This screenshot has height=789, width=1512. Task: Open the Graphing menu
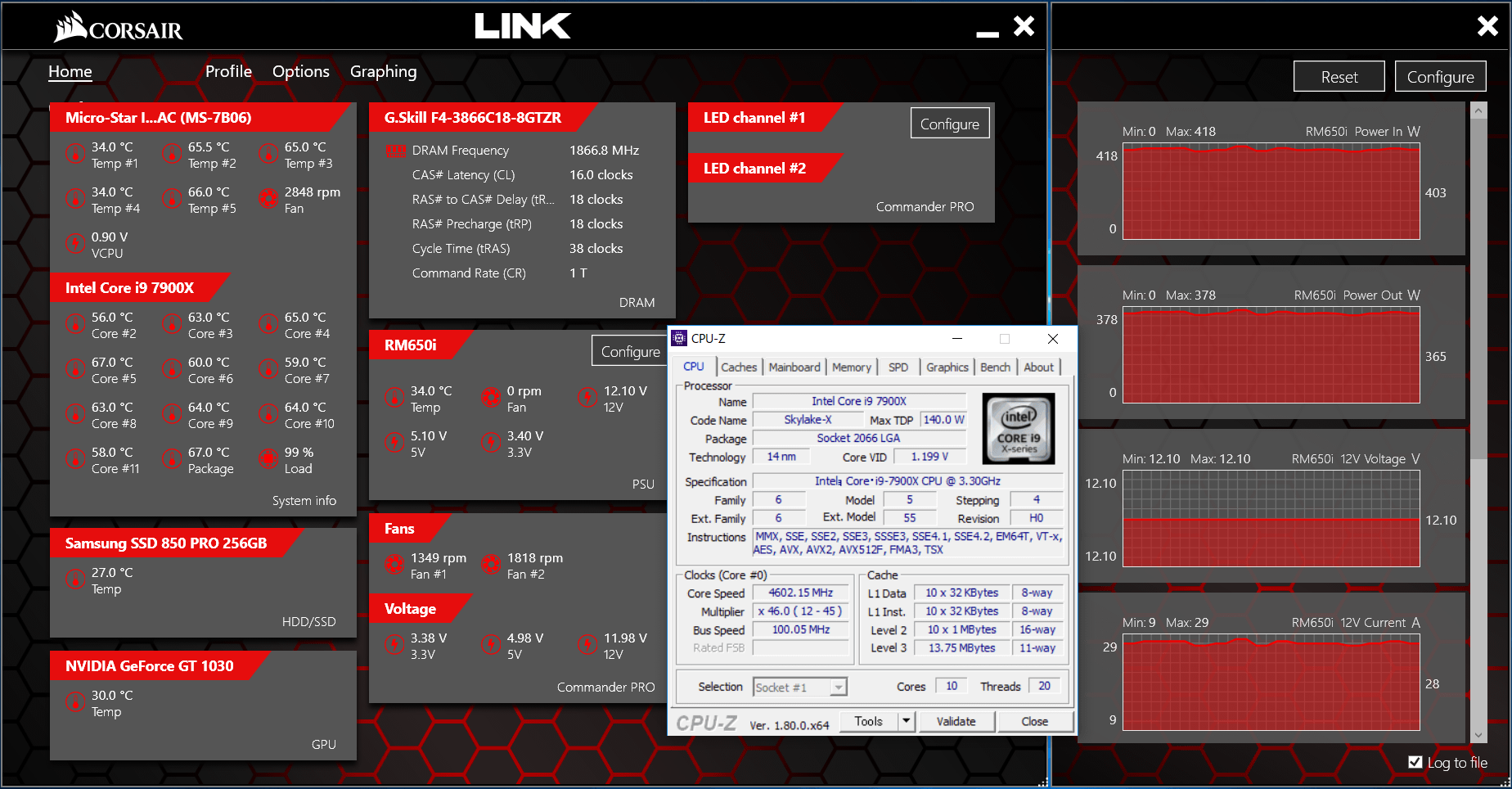[x=384, y=71]
